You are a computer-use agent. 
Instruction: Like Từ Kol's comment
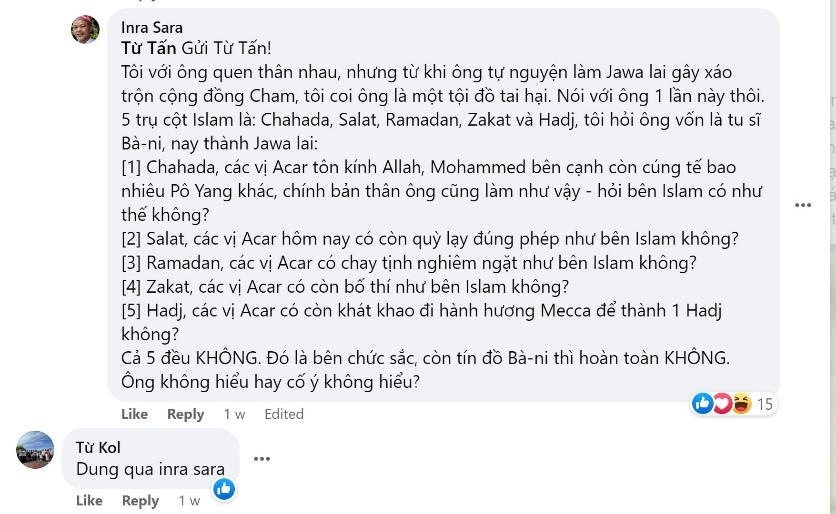pyautogui.click(x=89, y=500)
